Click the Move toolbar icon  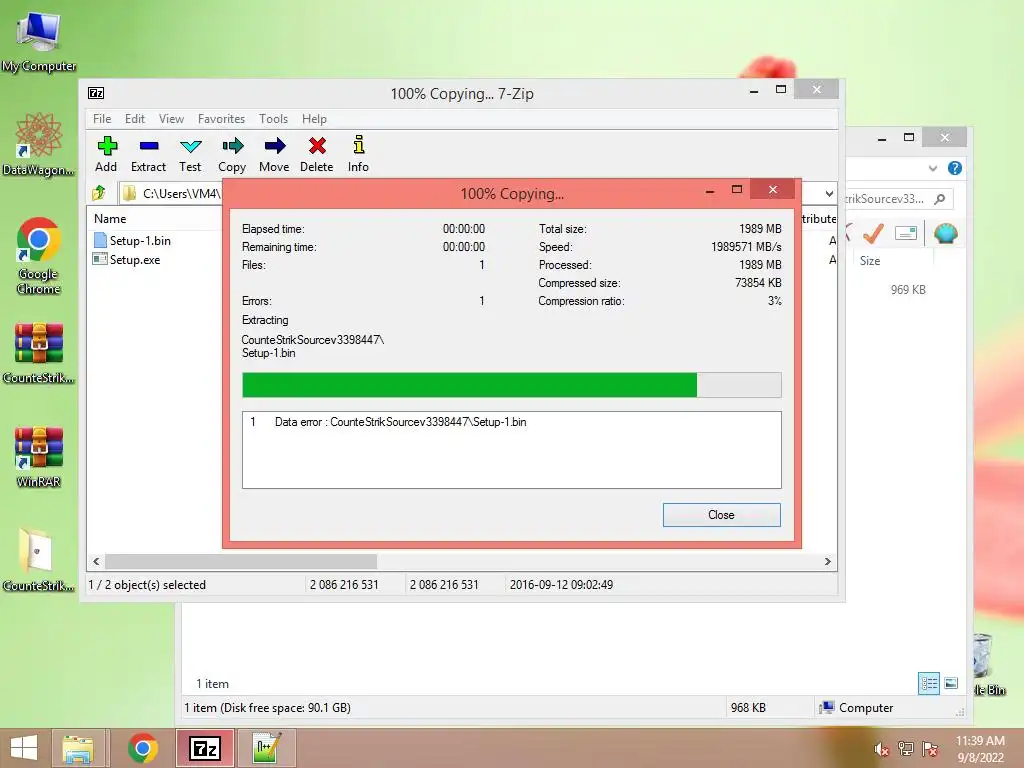tap(275, 146)
